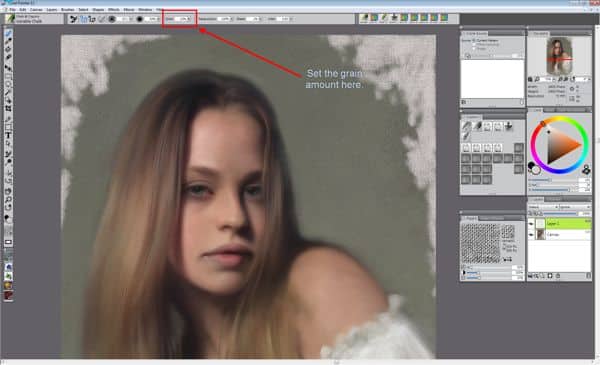Click the clone color stamp icon
The width and height of the screenshot is (600, 365).
point(586,169)
